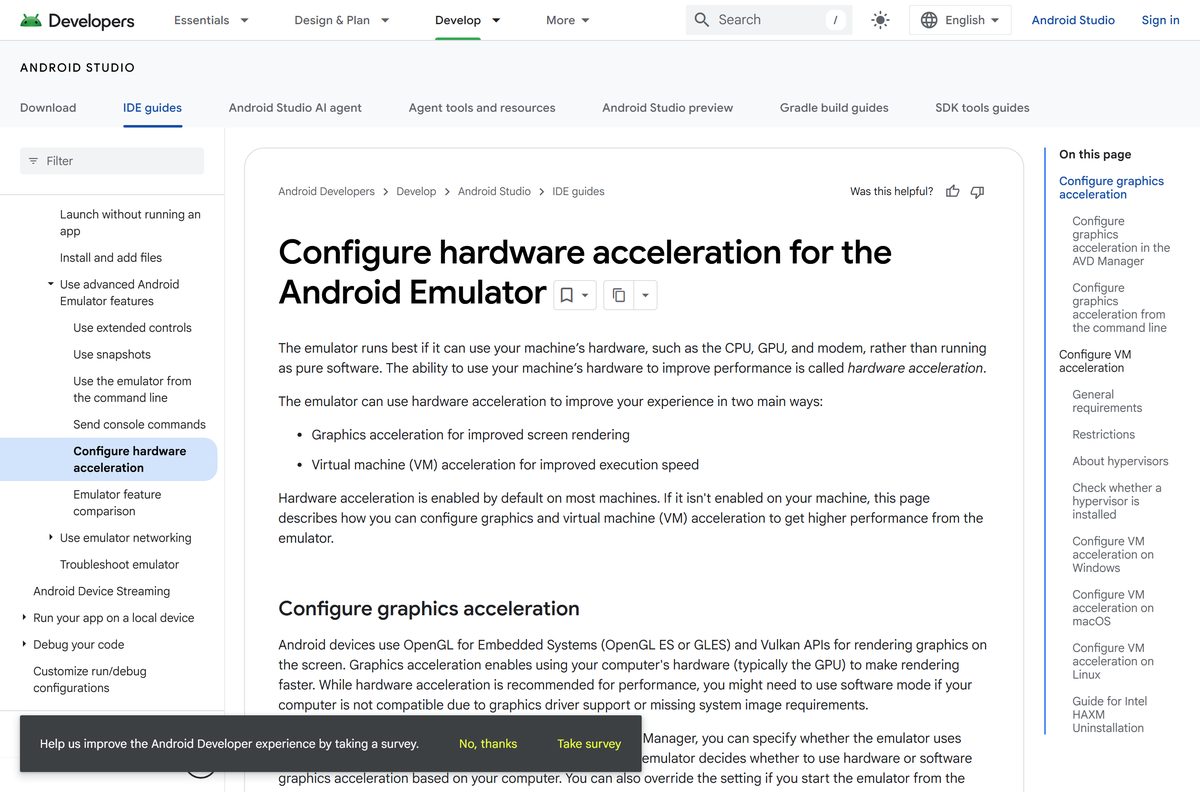Click the Android Studio header link
This screenshot has height=792, width=1200.
coord(1073,20)
